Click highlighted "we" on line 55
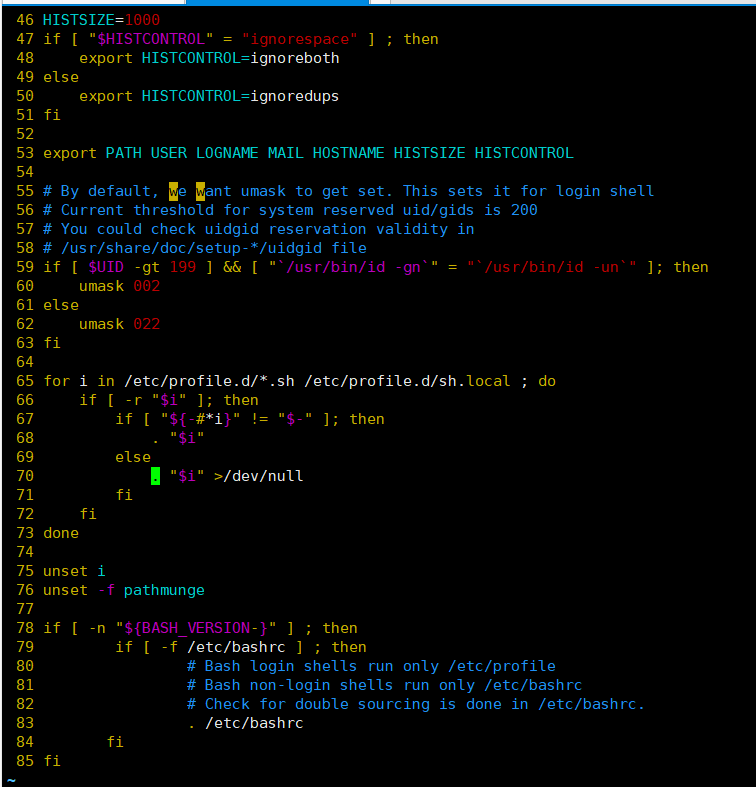This screenshot has width=756, height=787. coord(178,191)
